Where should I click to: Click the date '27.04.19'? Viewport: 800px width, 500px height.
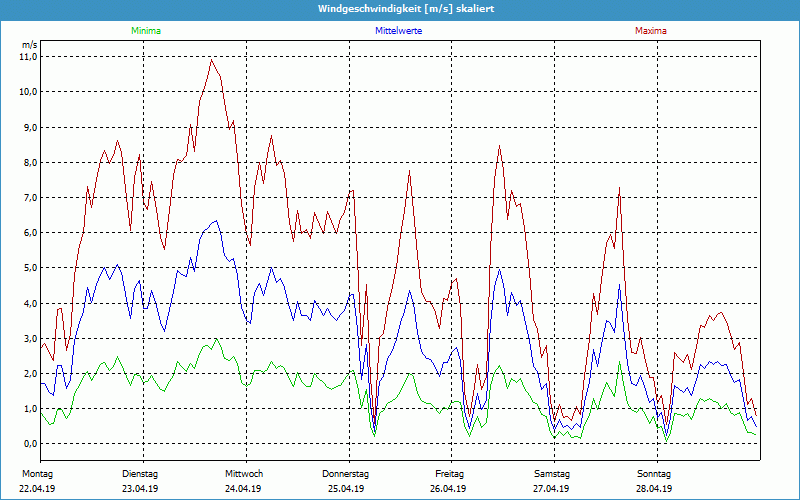tap(551, 489)
